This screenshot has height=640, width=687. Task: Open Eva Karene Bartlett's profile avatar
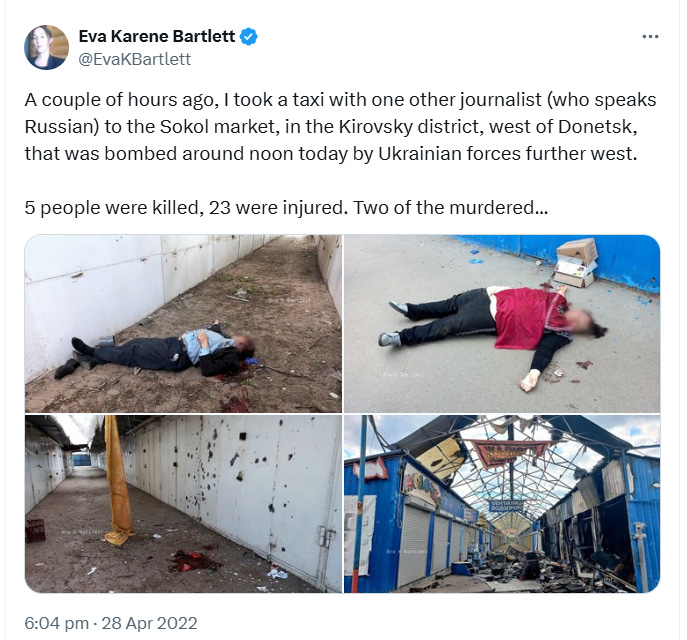click(46, 47)
